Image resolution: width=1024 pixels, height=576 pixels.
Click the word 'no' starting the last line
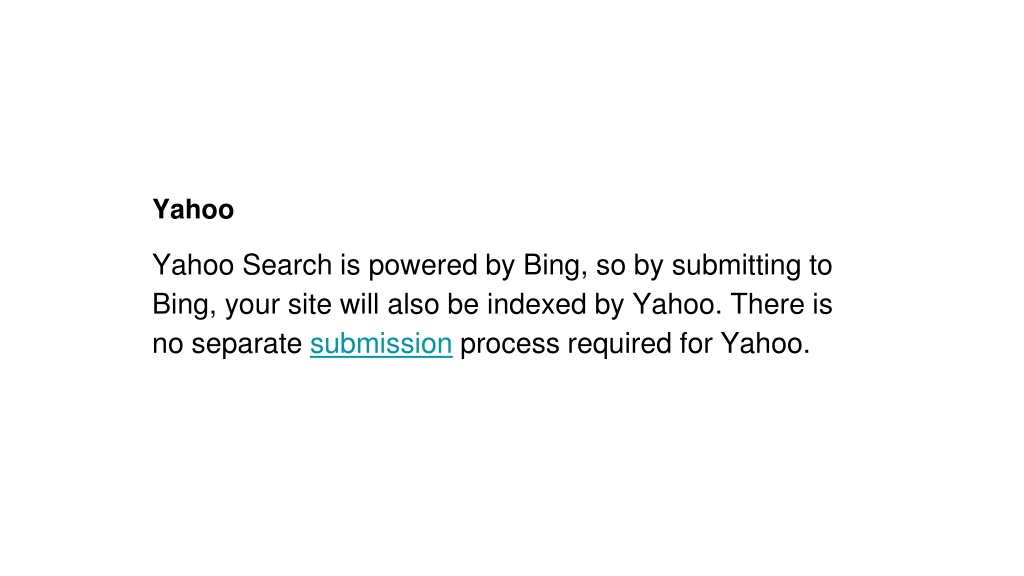(x=168, y=345)
